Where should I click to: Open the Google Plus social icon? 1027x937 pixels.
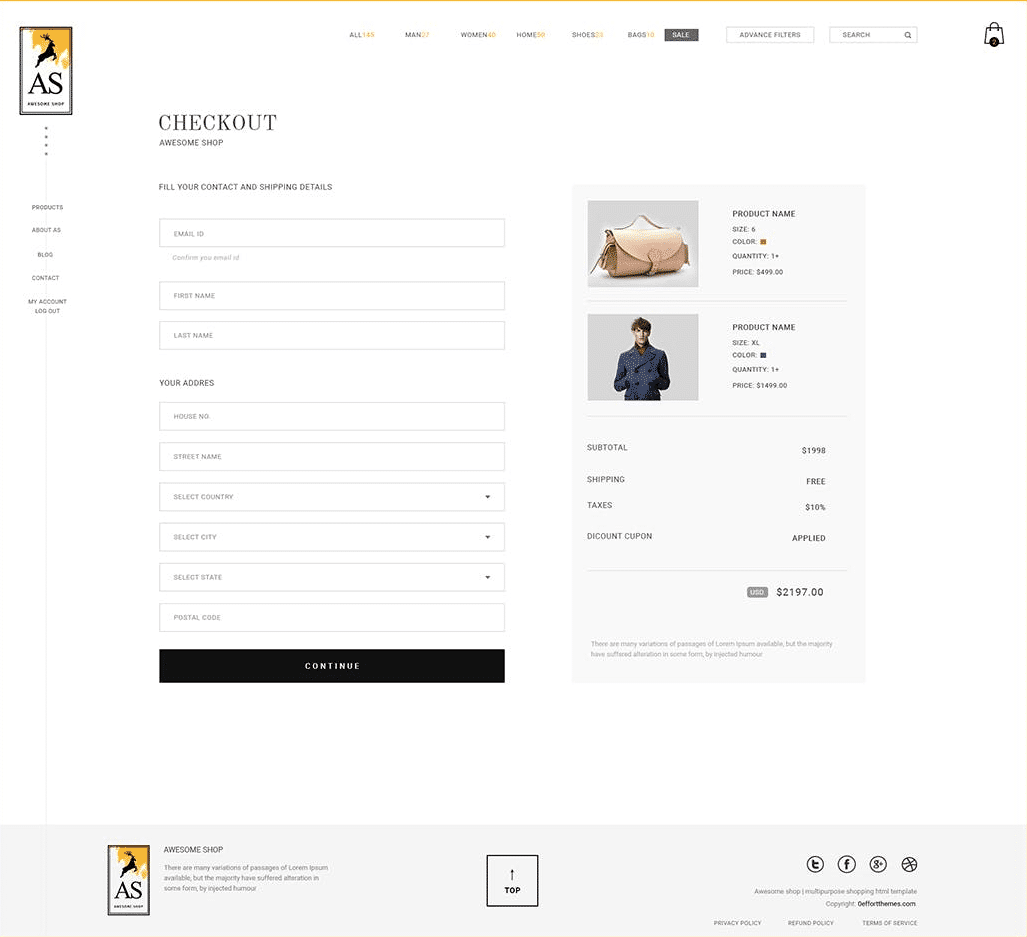(878, 864)
